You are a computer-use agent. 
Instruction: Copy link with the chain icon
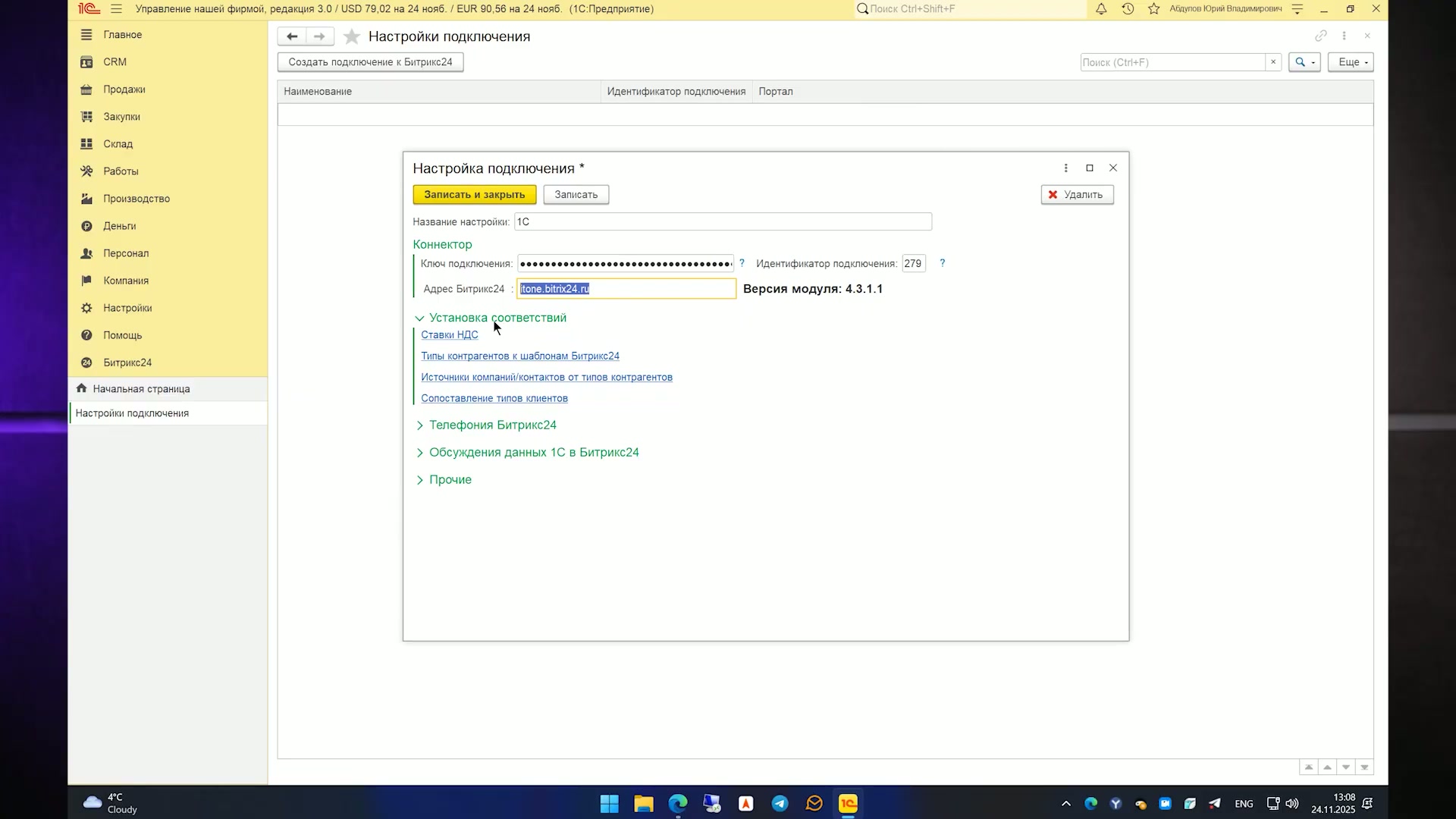click(x=1321, y=36)
